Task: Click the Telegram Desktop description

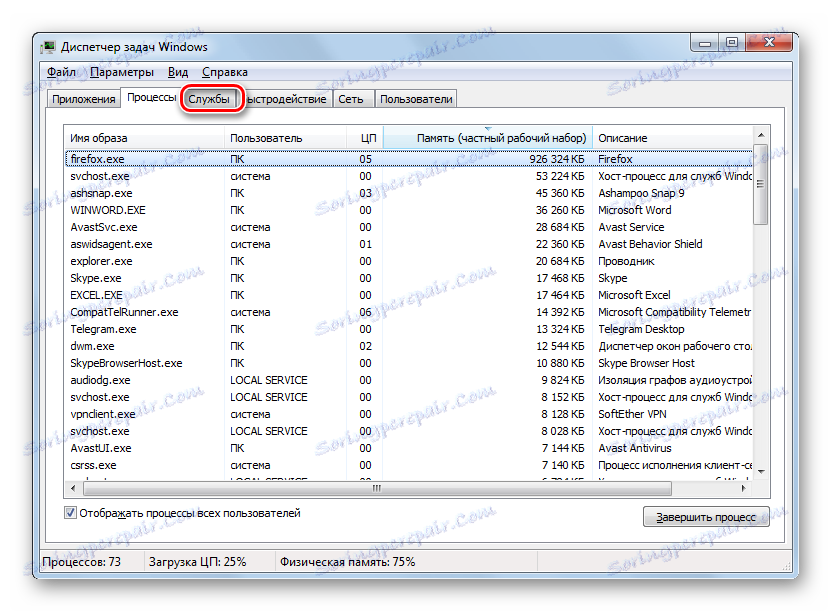Action: [x=641, y=329]
